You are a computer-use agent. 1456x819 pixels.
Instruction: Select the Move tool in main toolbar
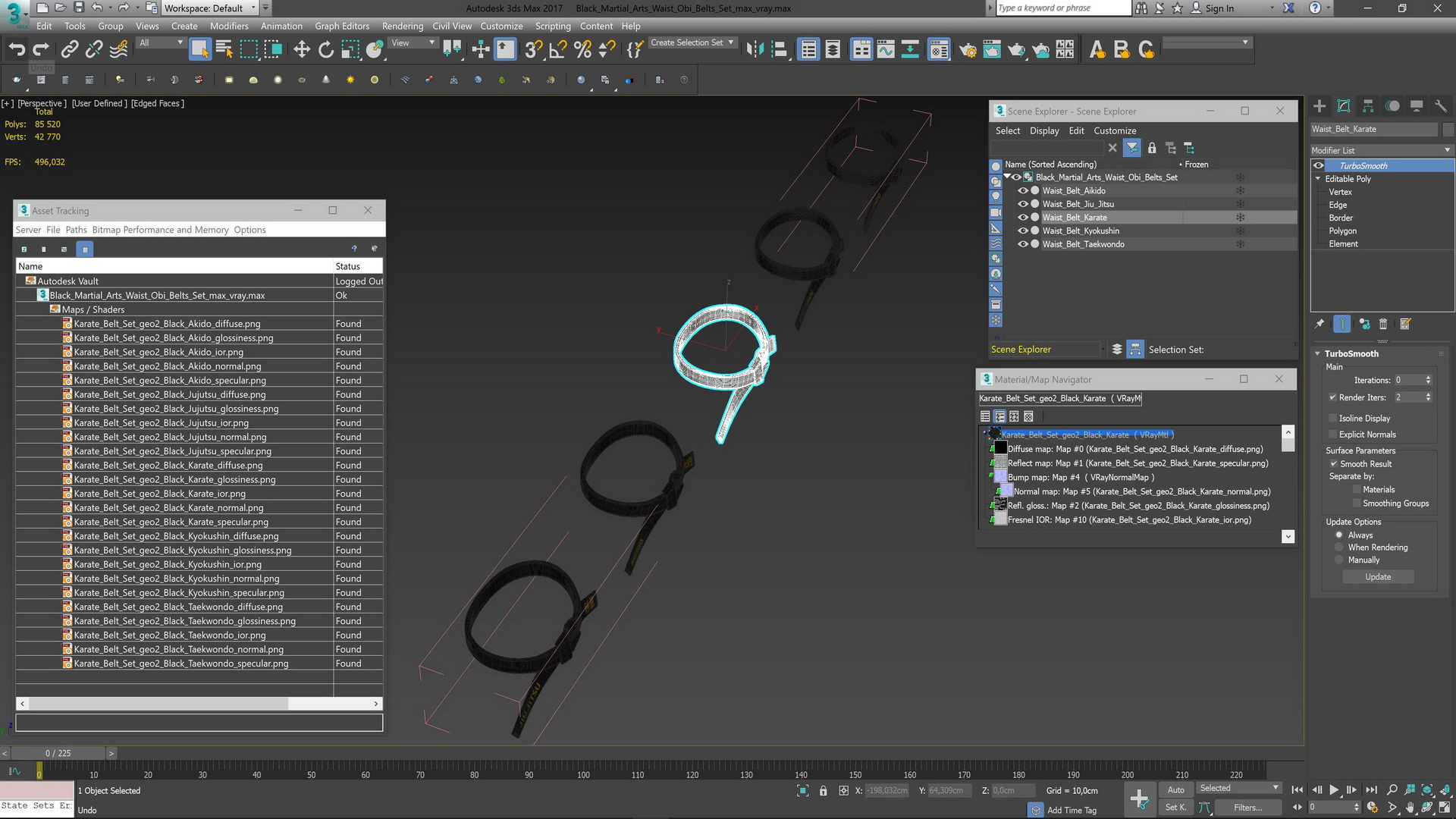301,50
